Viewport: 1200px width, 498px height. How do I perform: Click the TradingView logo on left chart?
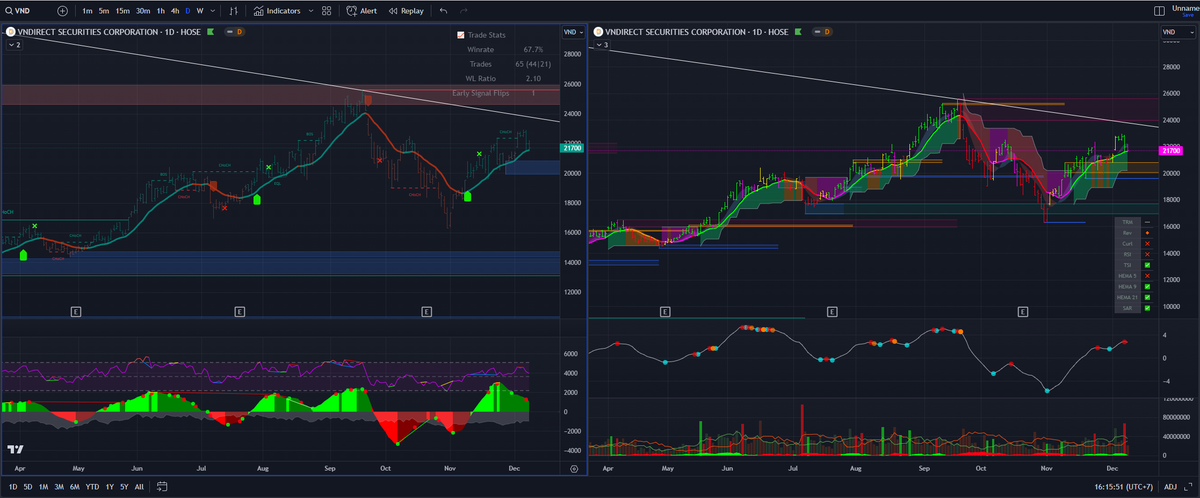pyautogui.click(x=16, y=450)
